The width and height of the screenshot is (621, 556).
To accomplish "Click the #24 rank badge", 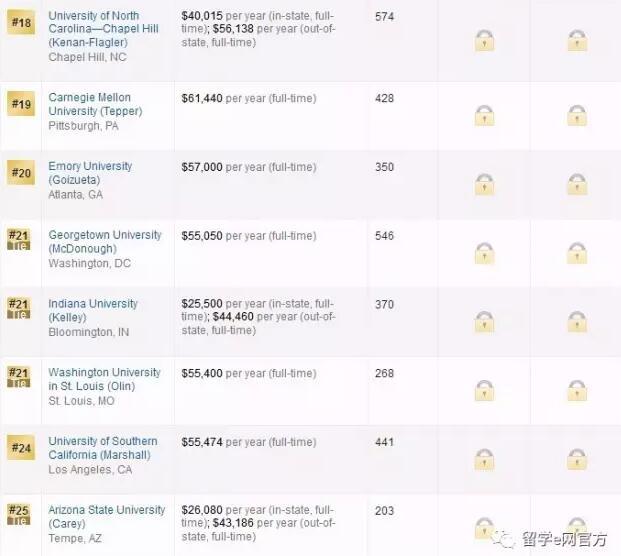I will click(21, 447).
